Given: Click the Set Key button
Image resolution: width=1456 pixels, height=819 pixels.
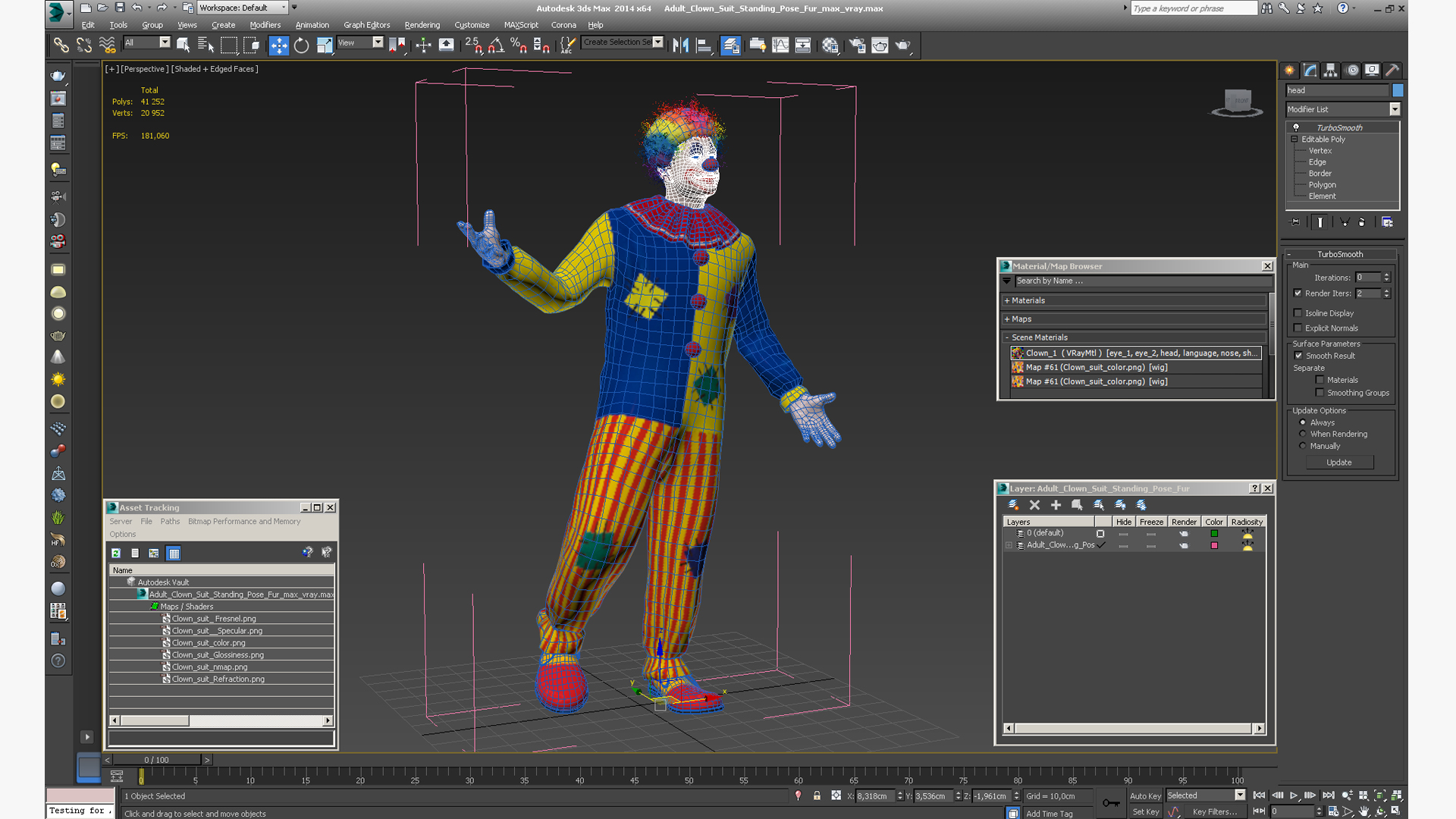Looking at the screenshot, I should coord(1145,811).
